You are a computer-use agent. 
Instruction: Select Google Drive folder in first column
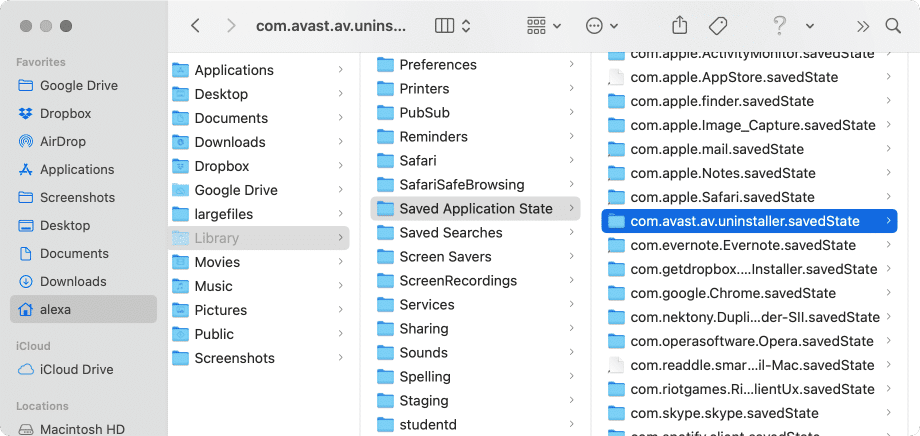point(259,190)
